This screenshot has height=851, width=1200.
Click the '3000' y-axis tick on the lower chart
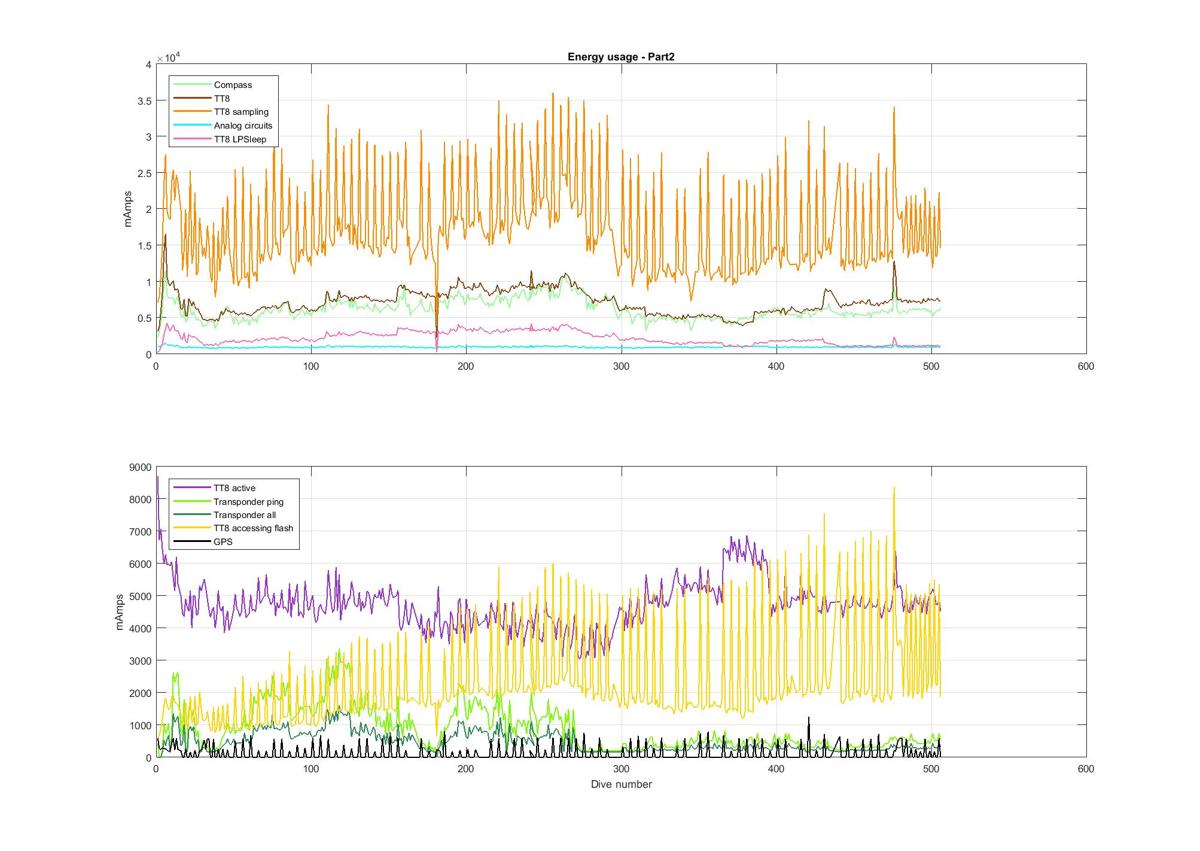[140, 661]
